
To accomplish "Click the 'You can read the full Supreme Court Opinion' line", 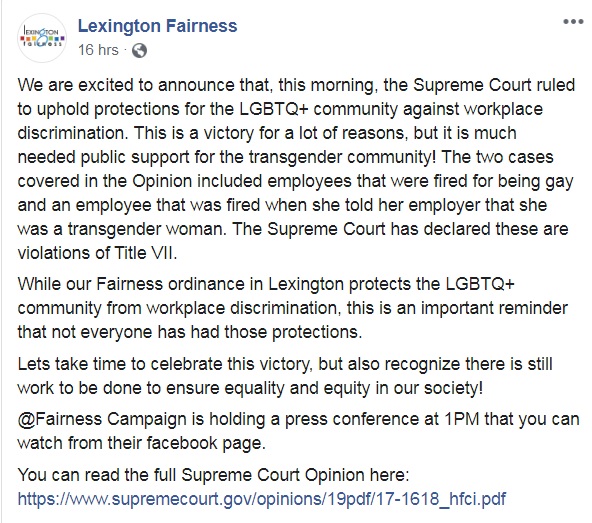I will click(213, 475).
